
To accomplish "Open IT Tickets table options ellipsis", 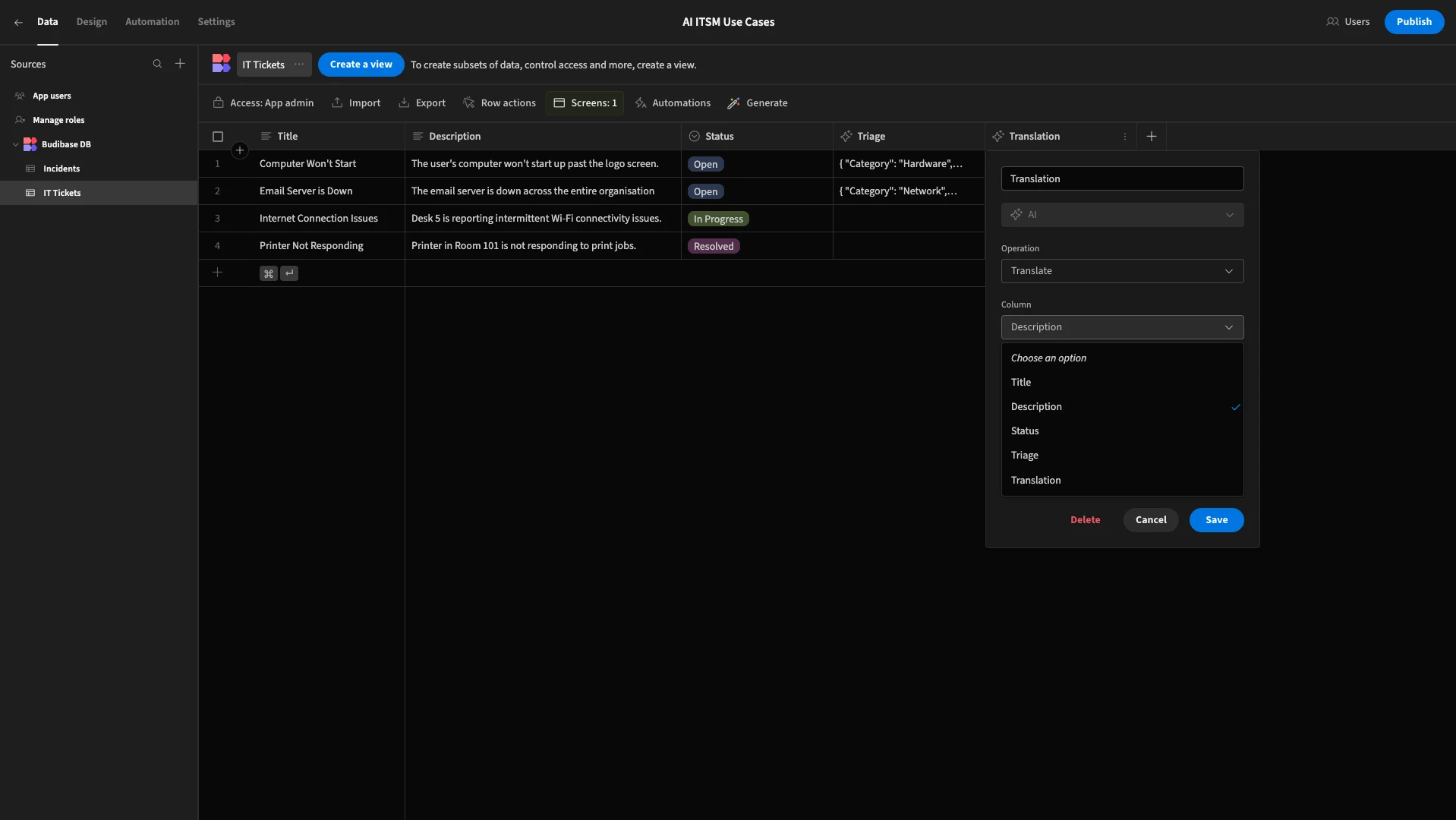I will click(x=299, y=65).
